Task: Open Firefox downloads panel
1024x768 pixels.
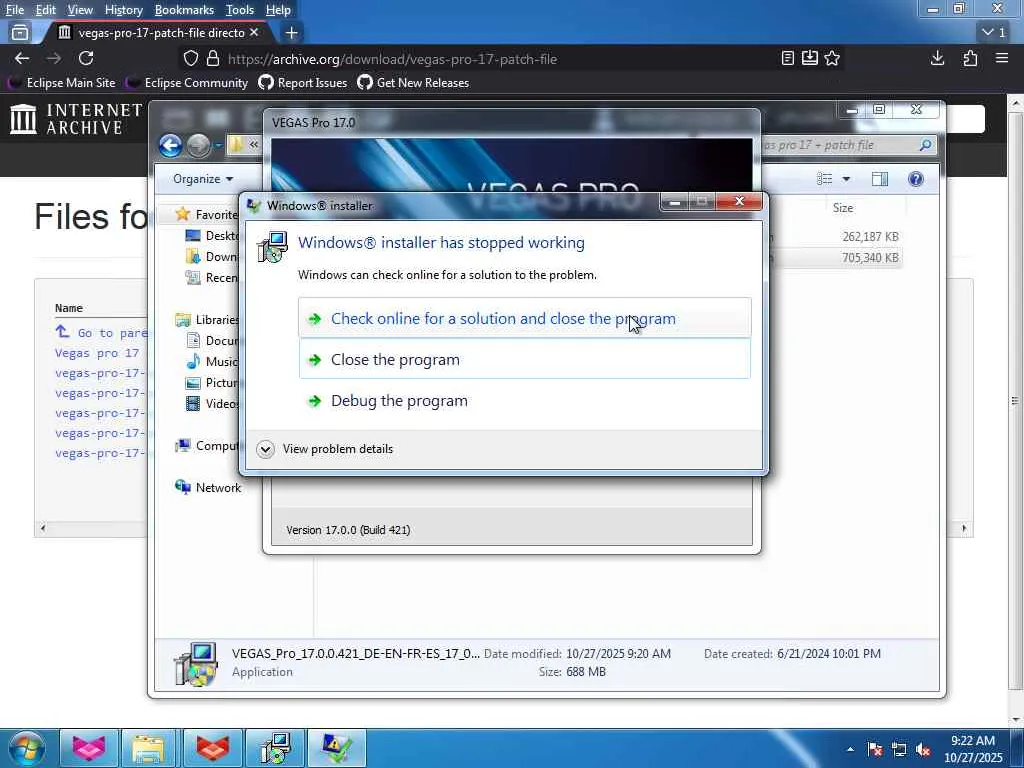Action: pyautogui.click(x=937, y=58)
